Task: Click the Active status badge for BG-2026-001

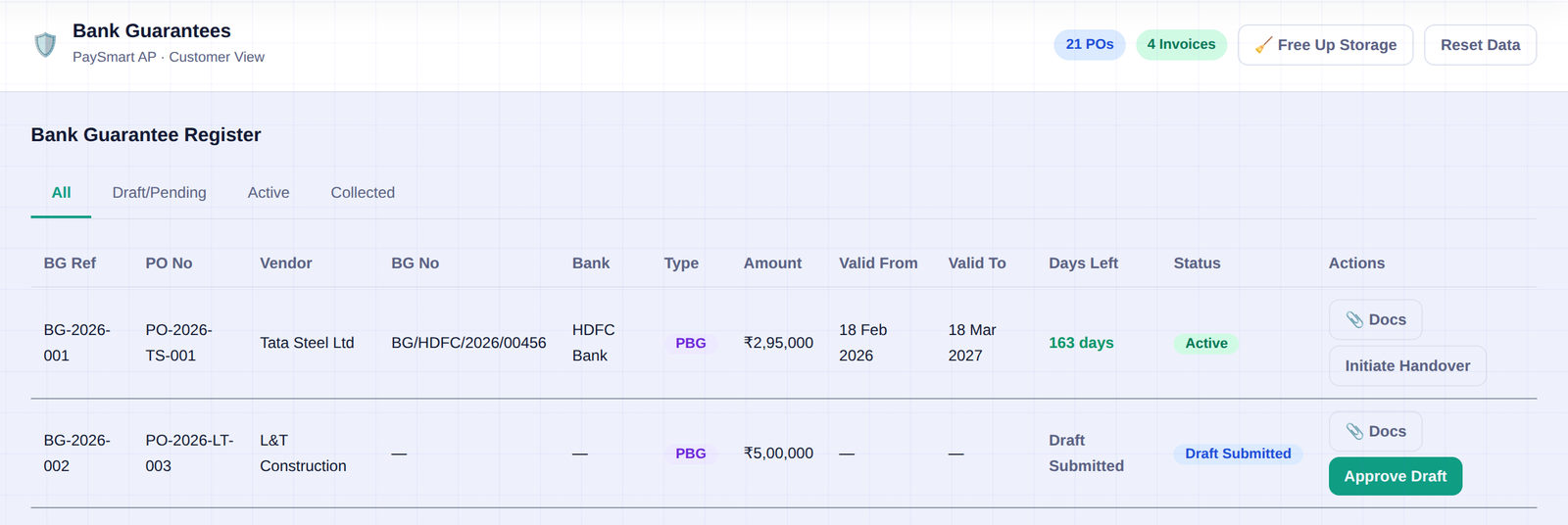Action: [1206, 343]
